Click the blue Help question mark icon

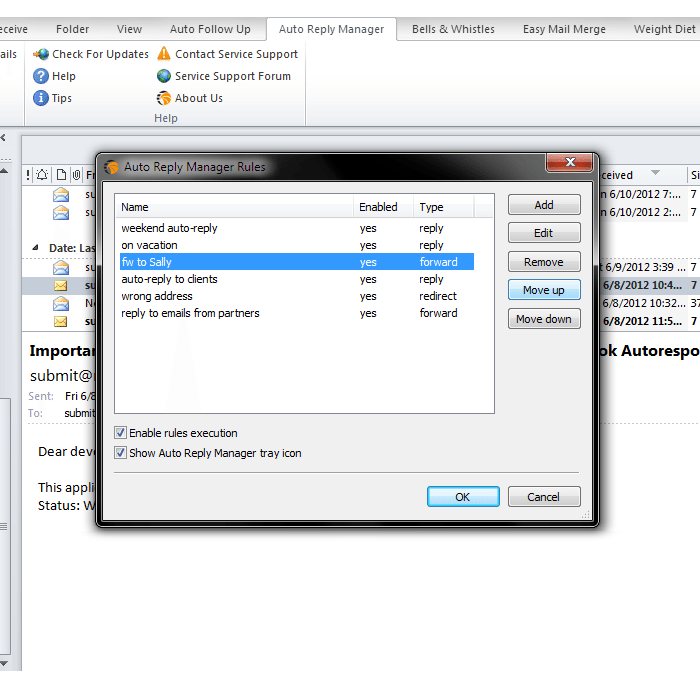[x=41, y=76]
